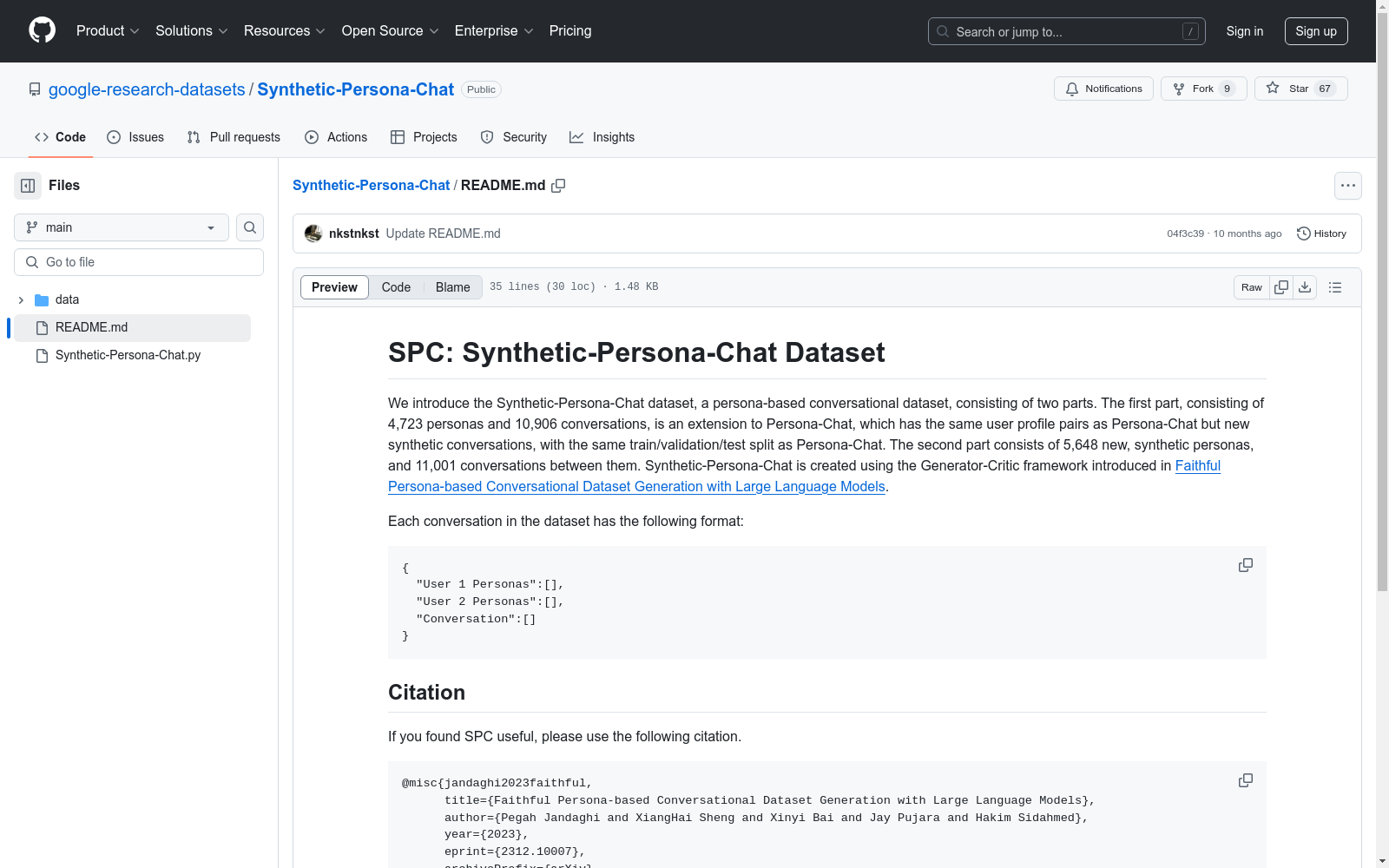Open the Product menu dropdown
The height and width of the screenshot is (868, 1389).
coord(108,31)
